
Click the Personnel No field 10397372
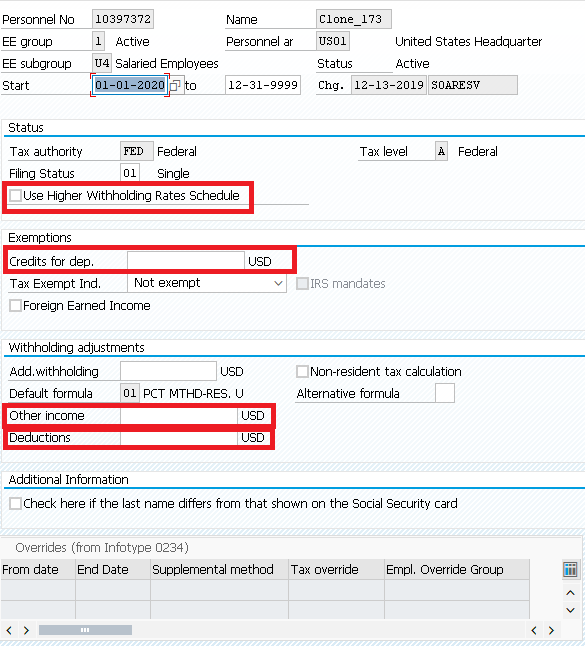(123, 19)
